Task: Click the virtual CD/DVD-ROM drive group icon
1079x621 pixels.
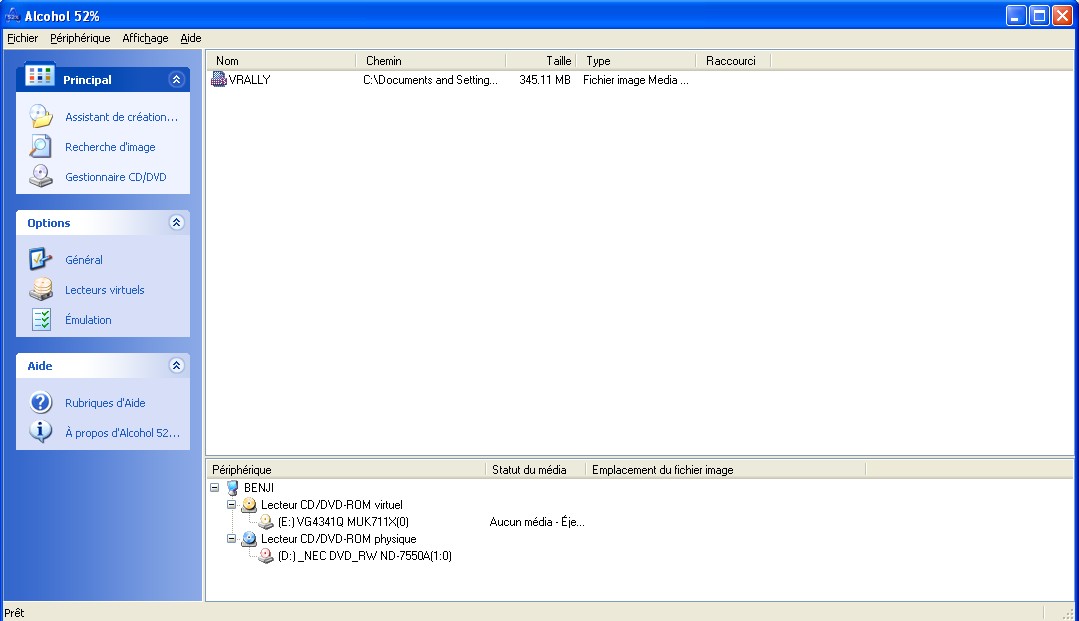Action: (249, 505)
